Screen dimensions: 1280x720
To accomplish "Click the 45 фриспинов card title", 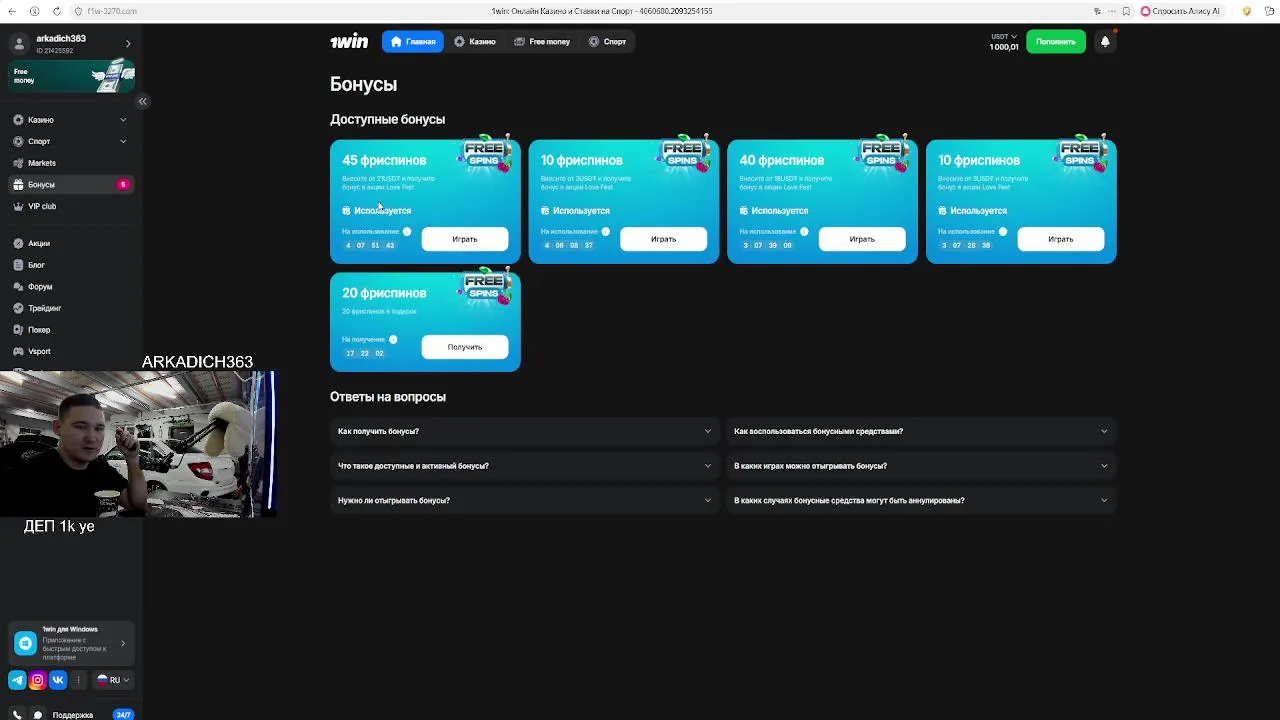I will [384, 160].
